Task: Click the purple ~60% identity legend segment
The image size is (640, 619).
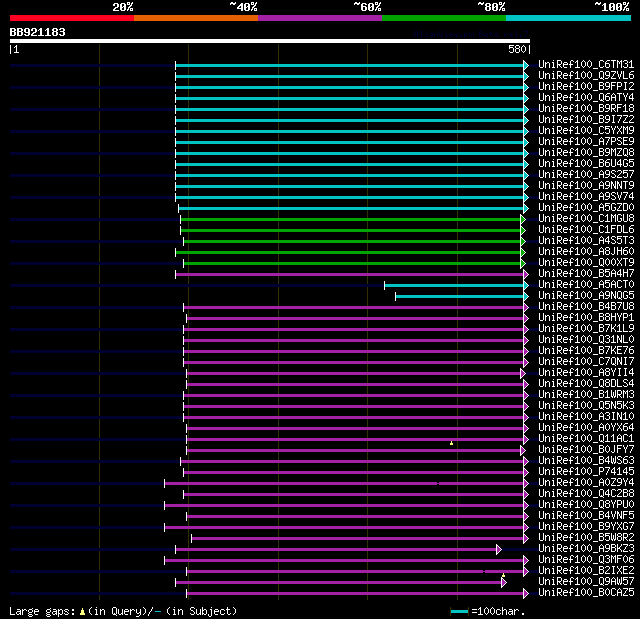Action: [x=320, y=18]
